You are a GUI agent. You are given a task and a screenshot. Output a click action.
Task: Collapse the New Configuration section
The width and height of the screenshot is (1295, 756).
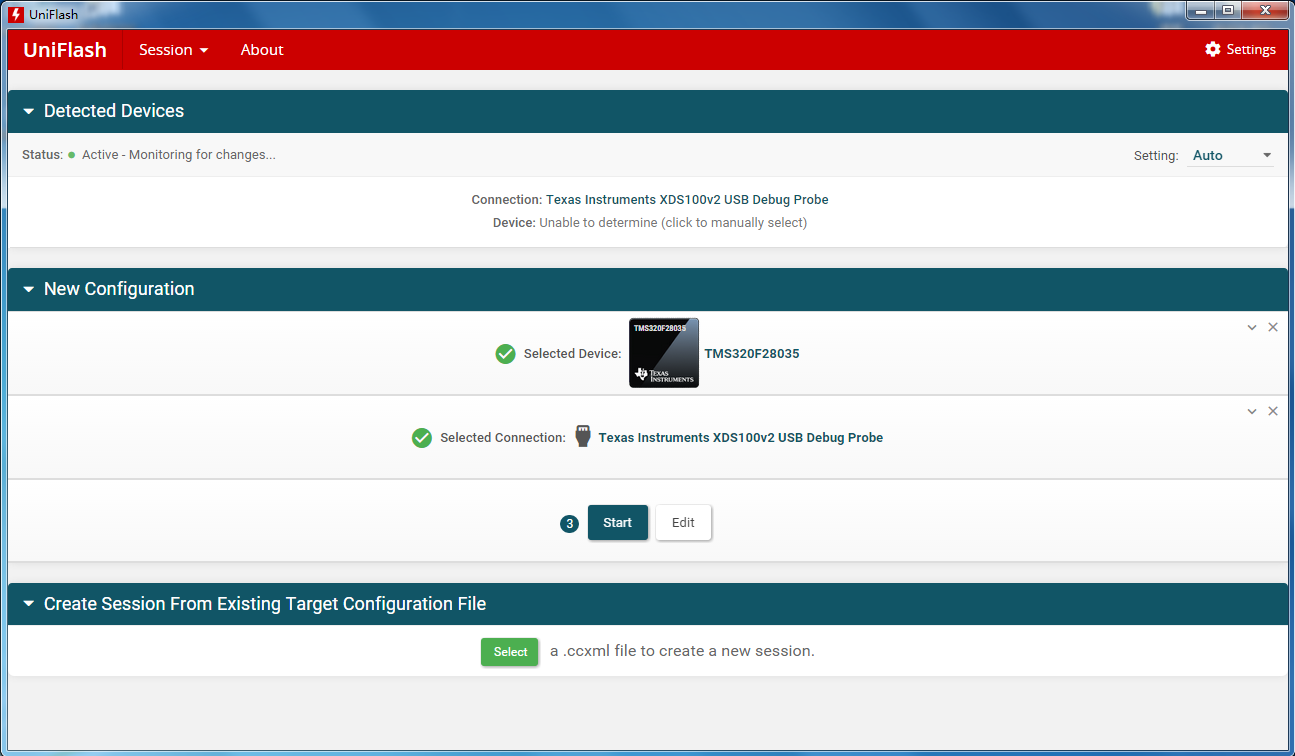(29, 290)
